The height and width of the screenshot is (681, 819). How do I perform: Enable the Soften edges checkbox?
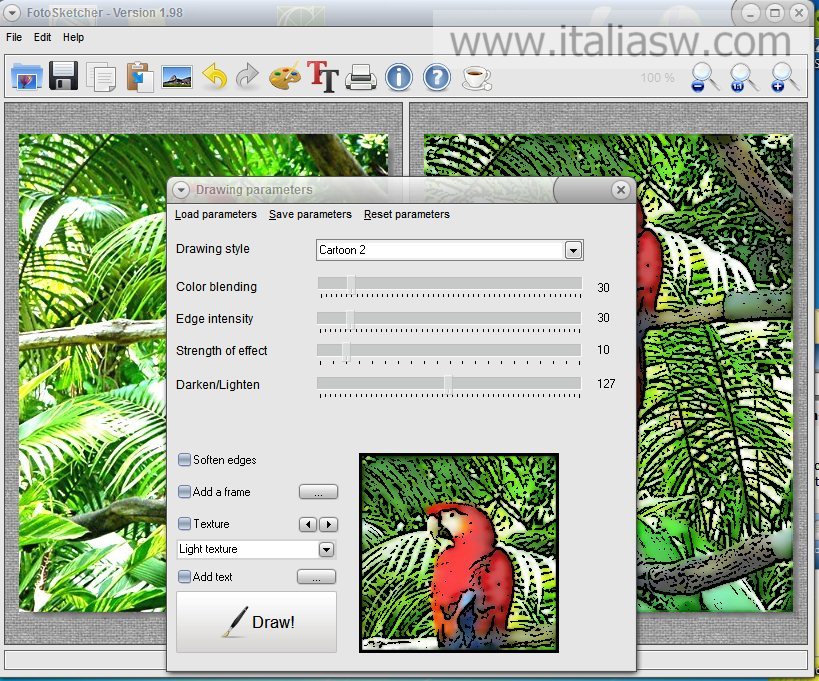184,460
